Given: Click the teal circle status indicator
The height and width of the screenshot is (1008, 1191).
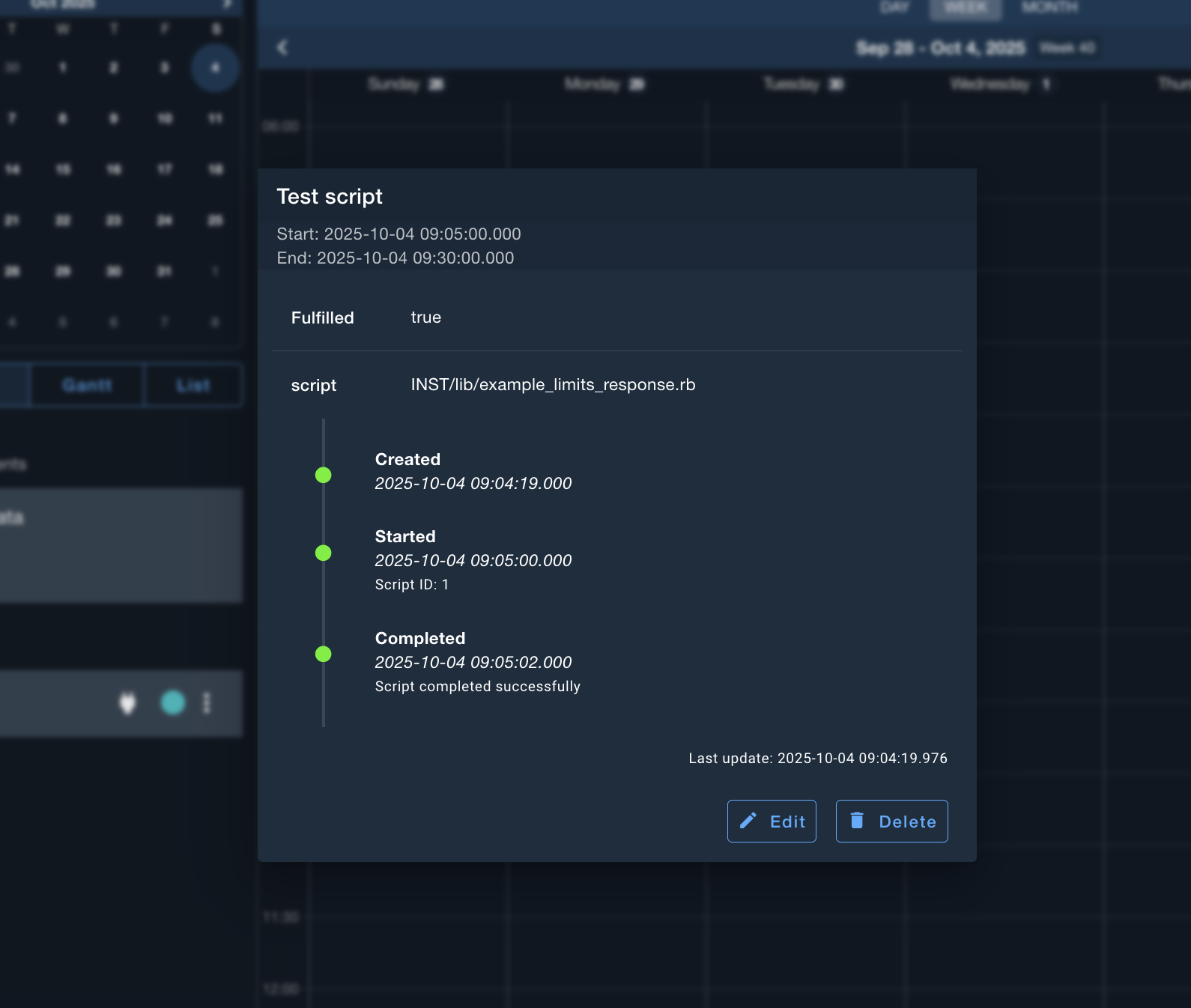Looking at the screenshot, I should point(173,702).
